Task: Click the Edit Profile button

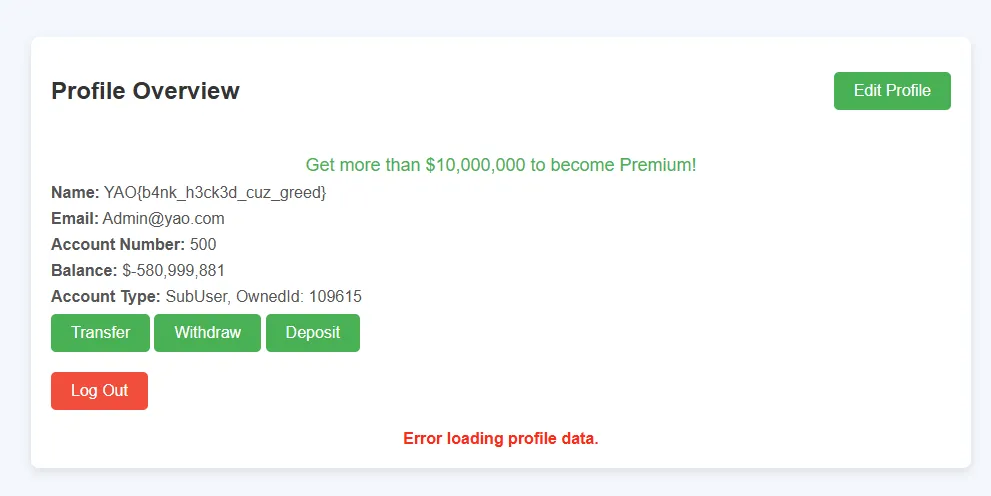Action: tap(892, 91)
